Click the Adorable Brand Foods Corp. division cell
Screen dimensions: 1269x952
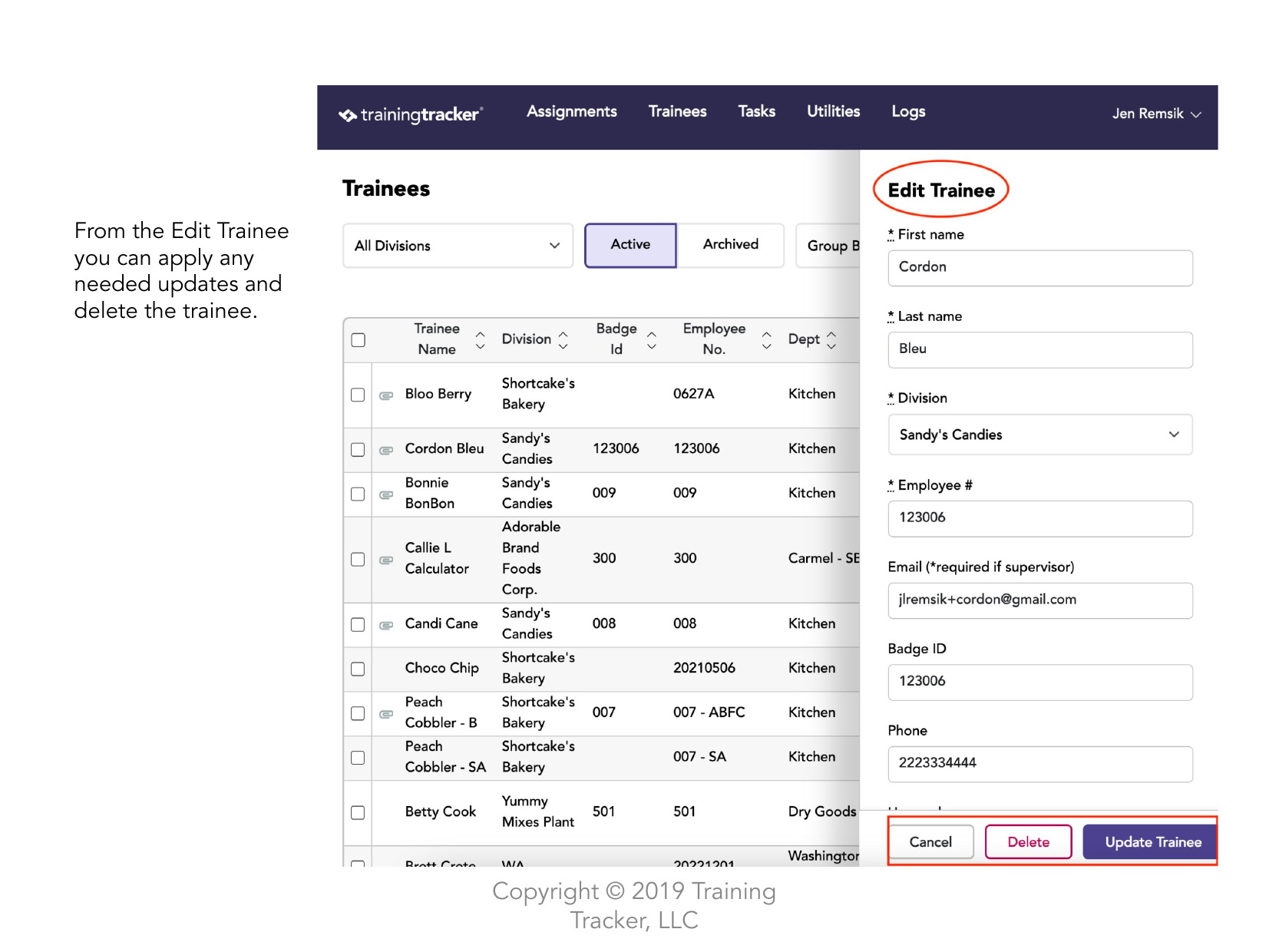point(531,558)
